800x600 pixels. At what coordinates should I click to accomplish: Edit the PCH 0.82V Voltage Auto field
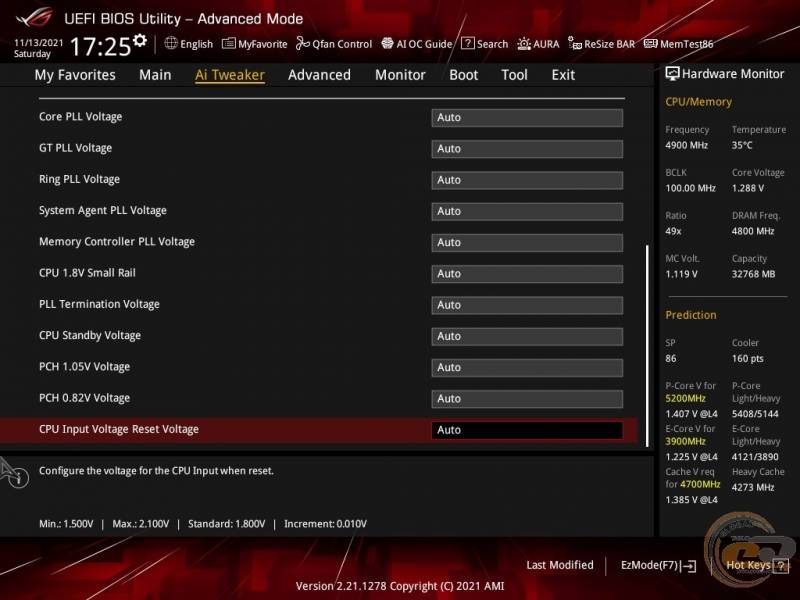pyautogui.click(x=527, y=398)
